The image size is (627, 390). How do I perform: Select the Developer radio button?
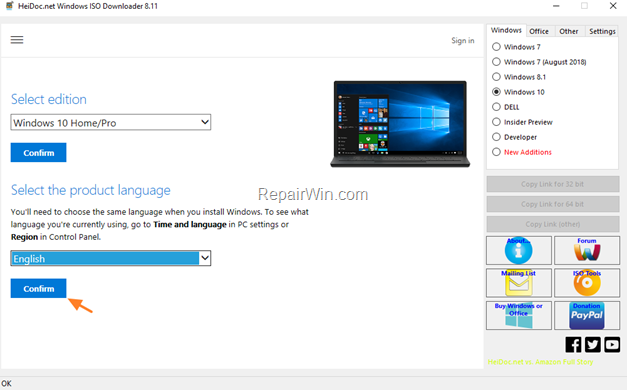[x=496, y=137]
